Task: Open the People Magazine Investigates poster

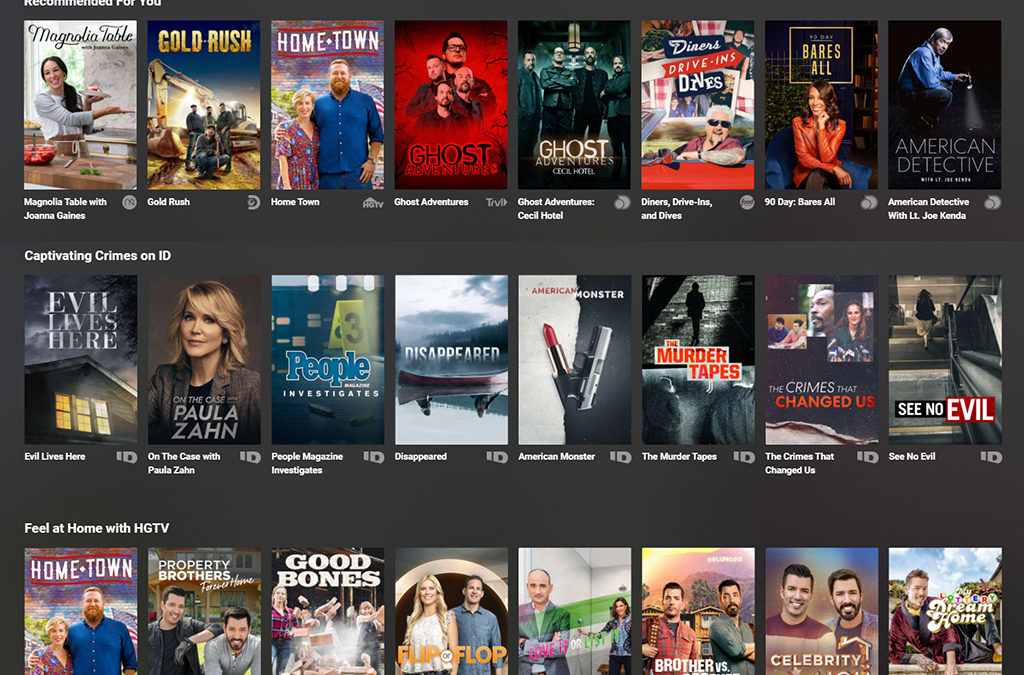Action: click(328, 360)
